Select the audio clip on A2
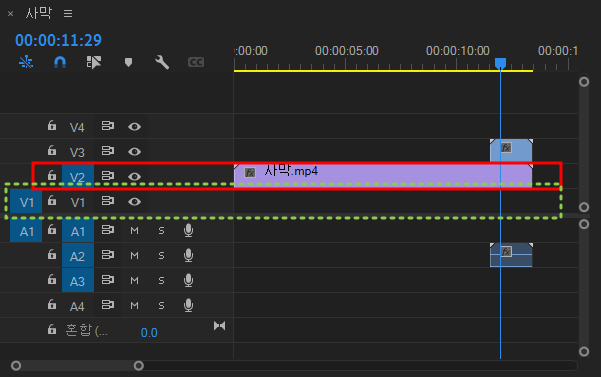The height and width of the screenshot is (377, 601). click(511, 255)
